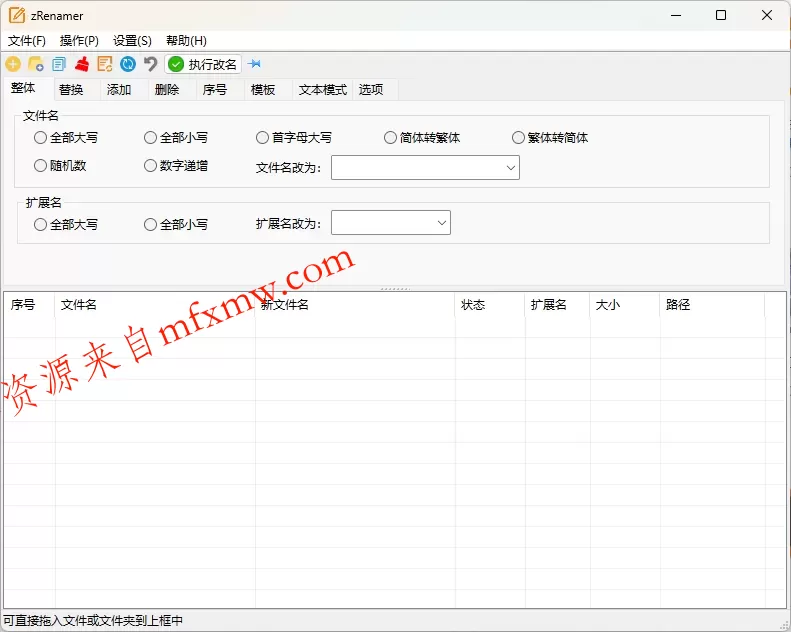
Task: Click the blue pin window icon
Action: [x=255, y=64]
